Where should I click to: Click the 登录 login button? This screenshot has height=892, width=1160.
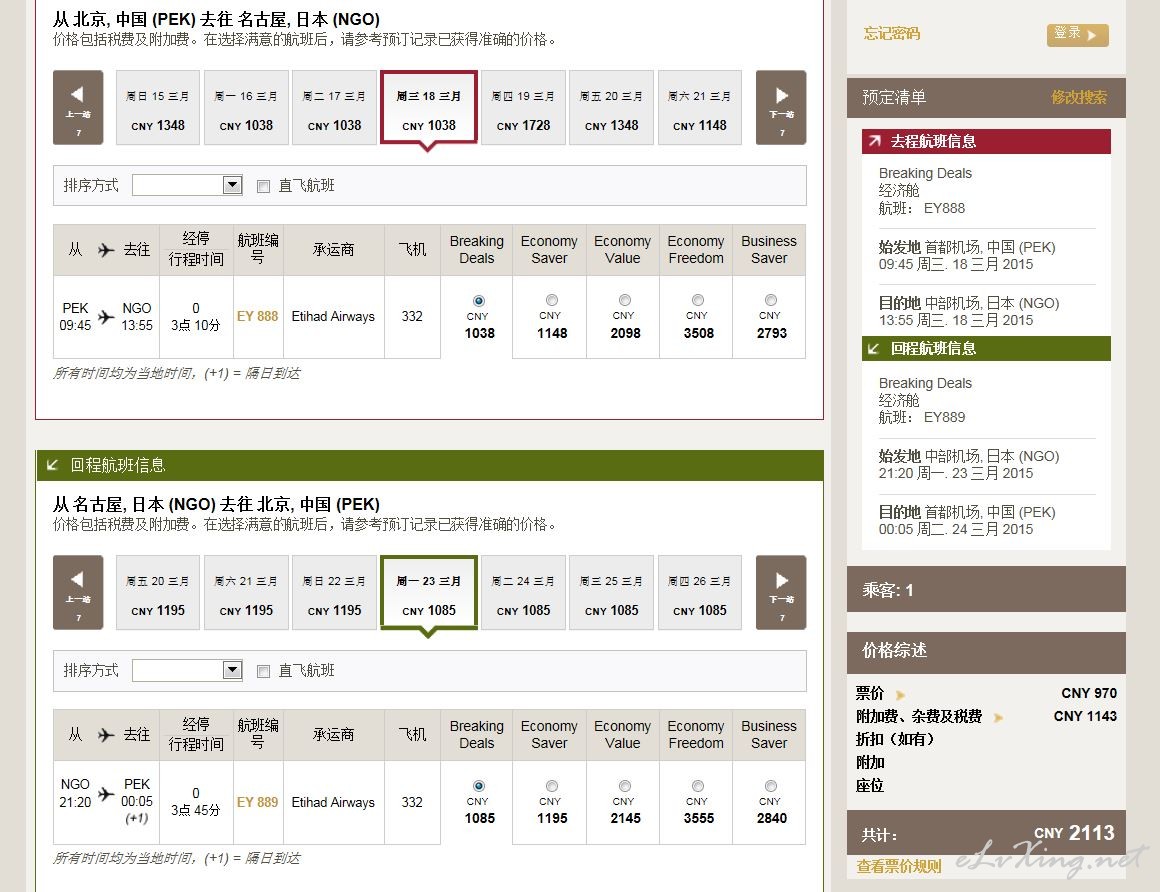1077,34
